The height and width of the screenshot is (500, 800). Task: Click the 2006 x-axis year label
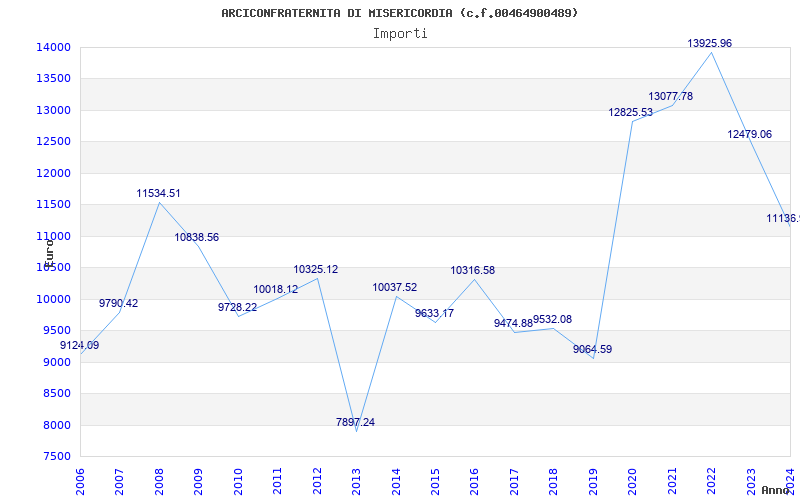(x=80, y=481)
